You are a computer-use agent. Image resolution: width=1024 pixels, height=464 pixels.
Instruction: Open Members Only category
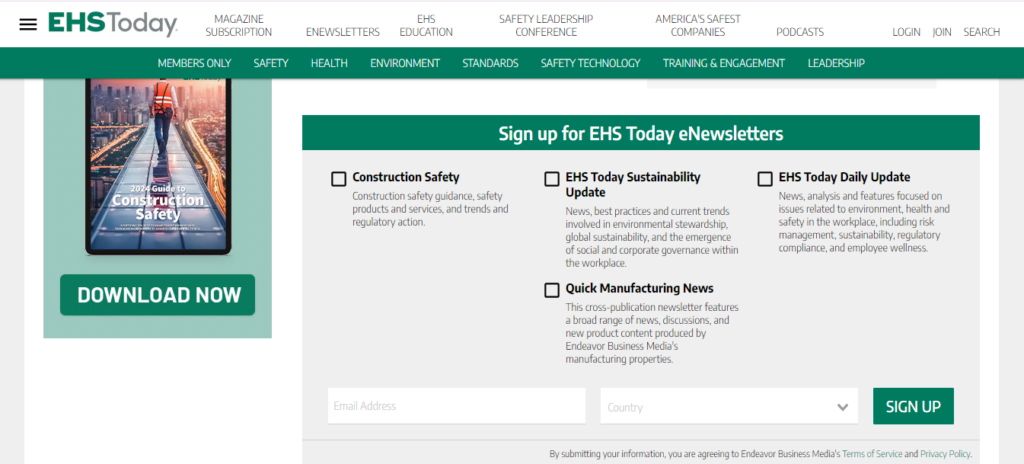(195, 63)
